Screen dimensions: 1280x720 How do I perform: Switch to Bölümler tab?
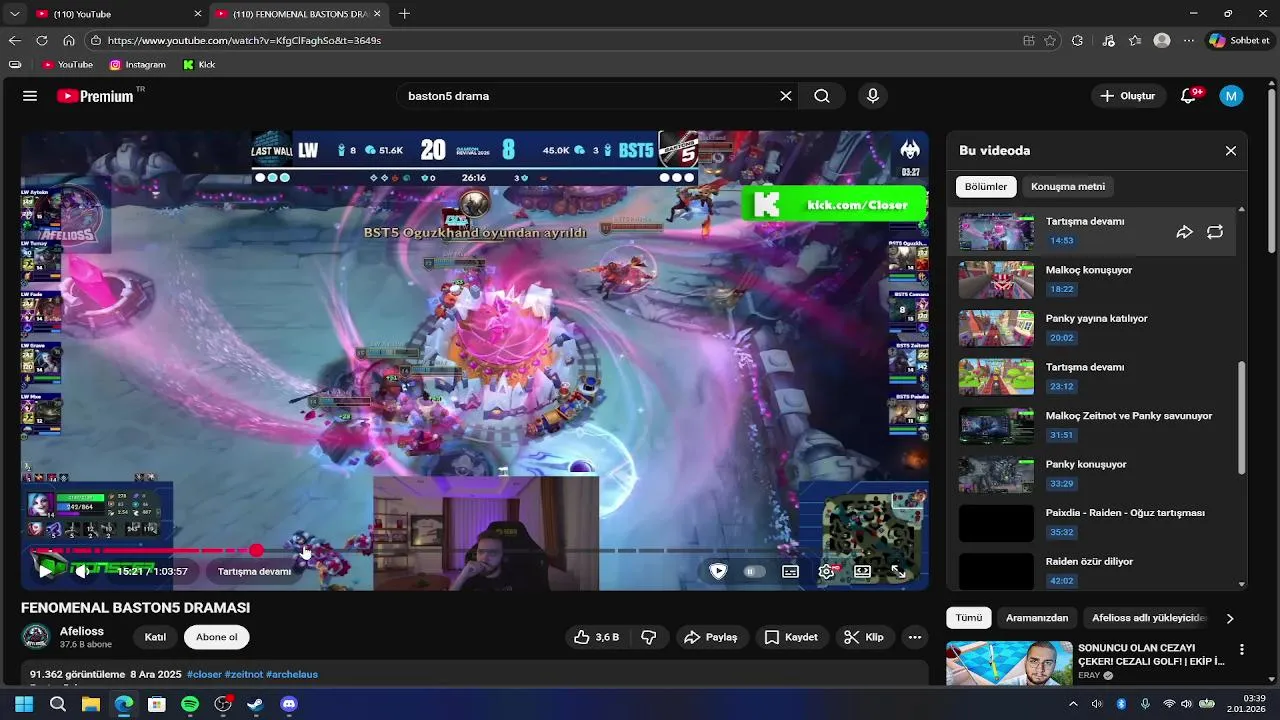point(986,187)
